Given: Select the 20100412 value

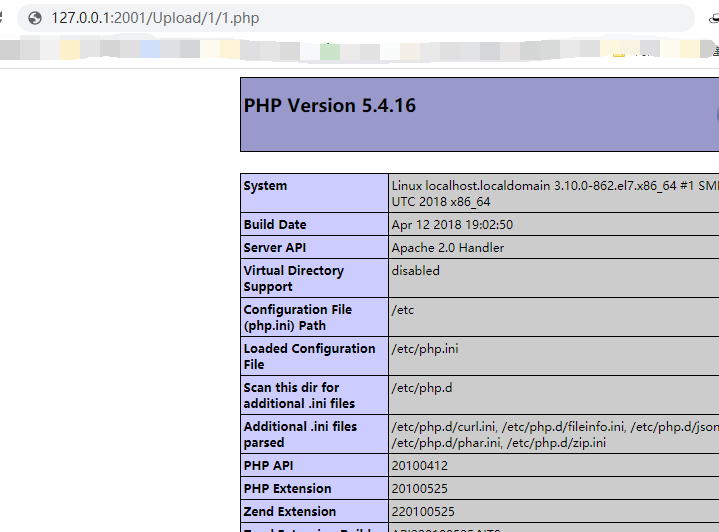Looking at the screenshot, I should click(x=420, y=466).
